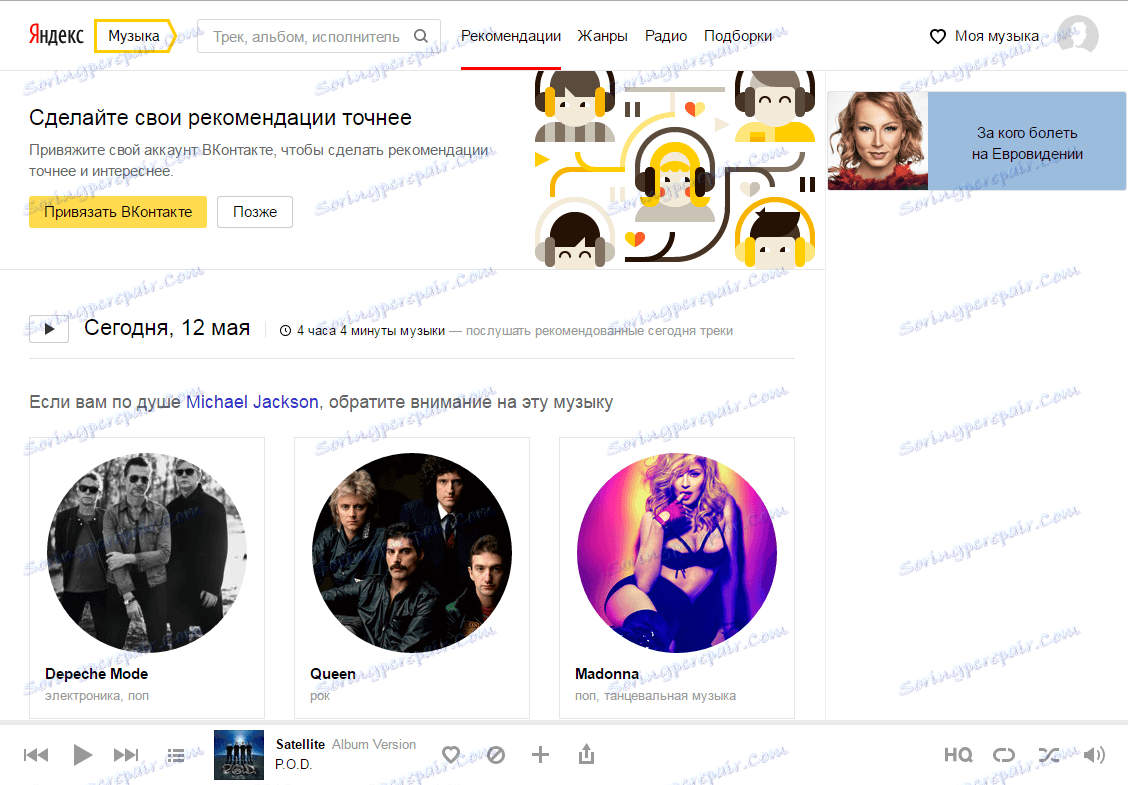
Task: Open the play queue list icon
Action: point(176,755)
